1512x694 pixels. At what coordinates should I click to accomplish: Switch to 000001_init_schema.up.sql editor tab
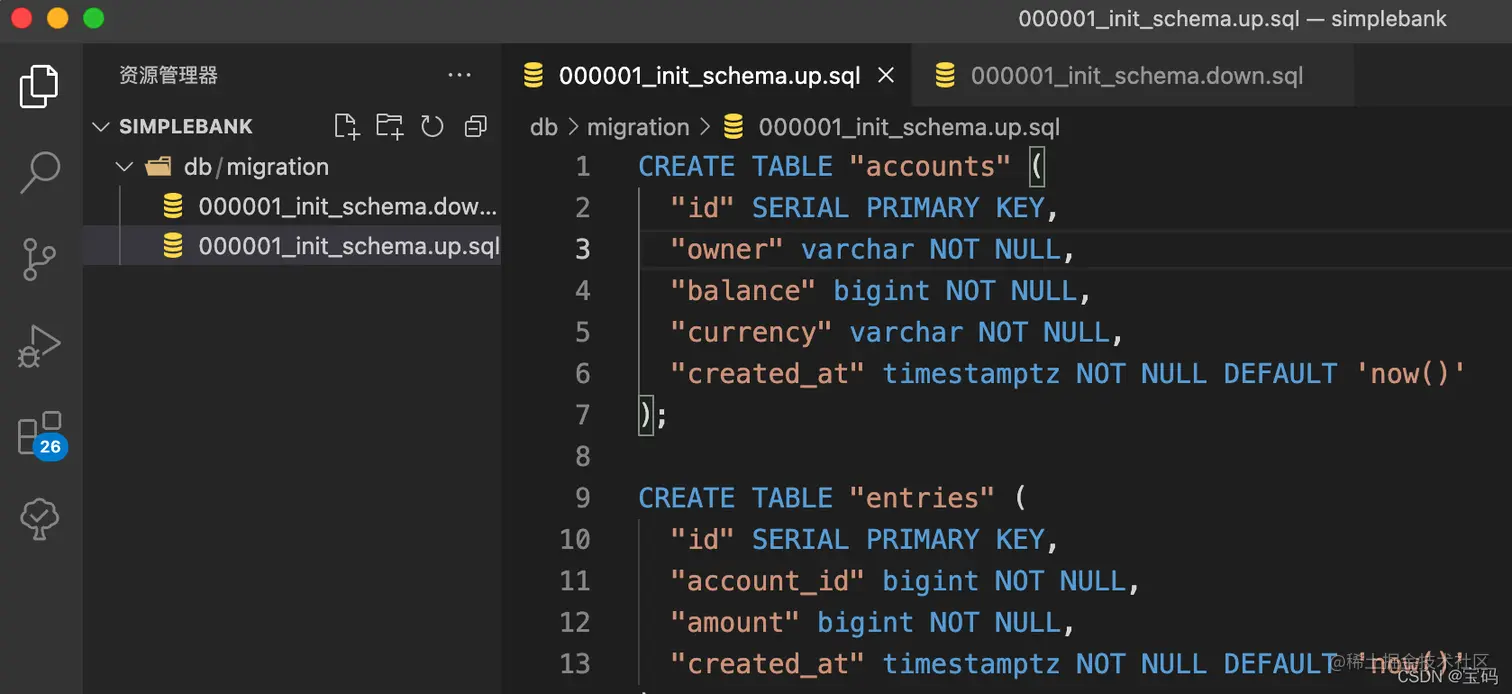point(709,76)
